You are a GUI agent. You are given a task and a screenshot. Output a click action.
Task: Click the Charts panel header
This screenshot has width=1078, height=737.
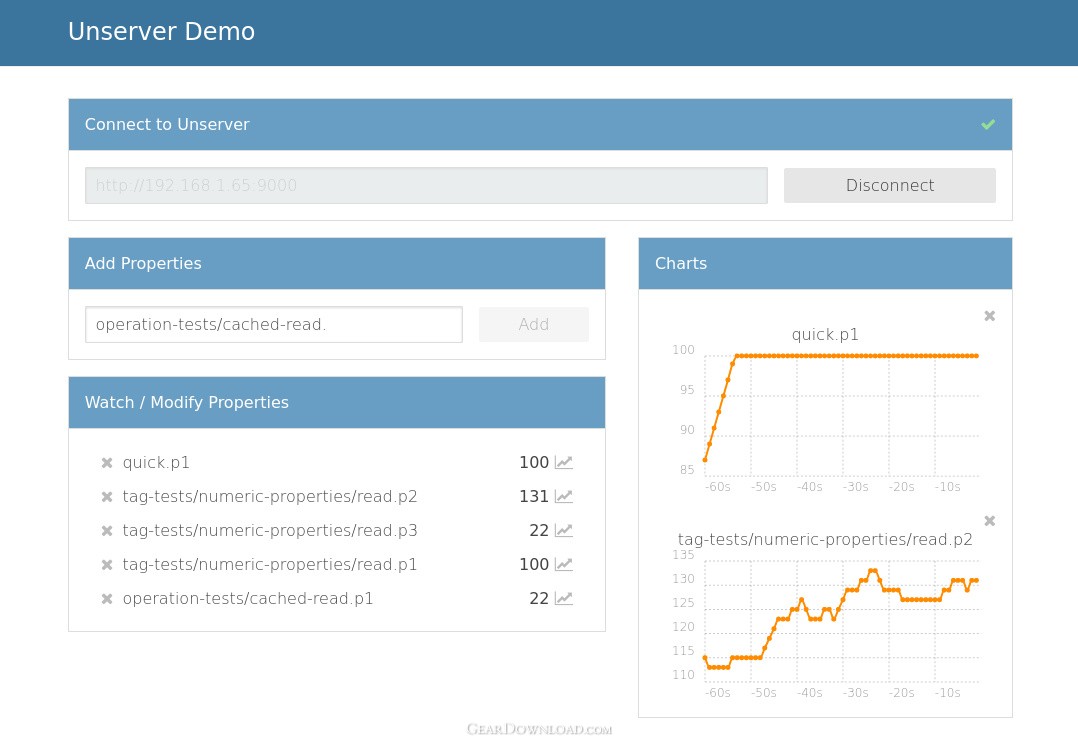pyautogui.click(x=825, y=263)
